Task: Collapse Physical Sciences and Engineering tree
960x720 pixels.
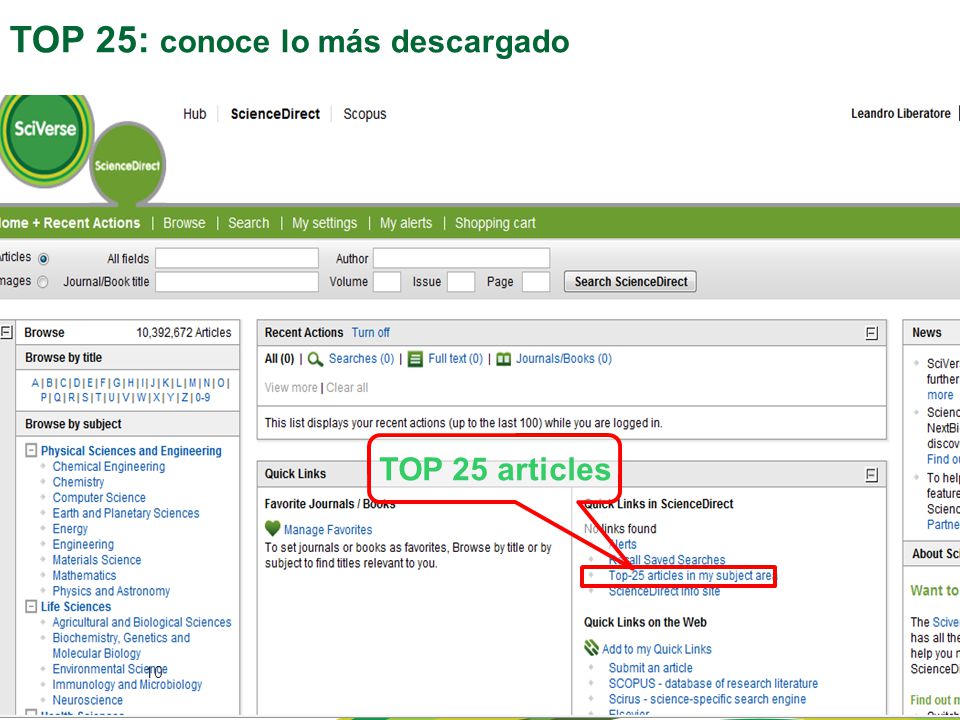Action: [x=31, y=451]
